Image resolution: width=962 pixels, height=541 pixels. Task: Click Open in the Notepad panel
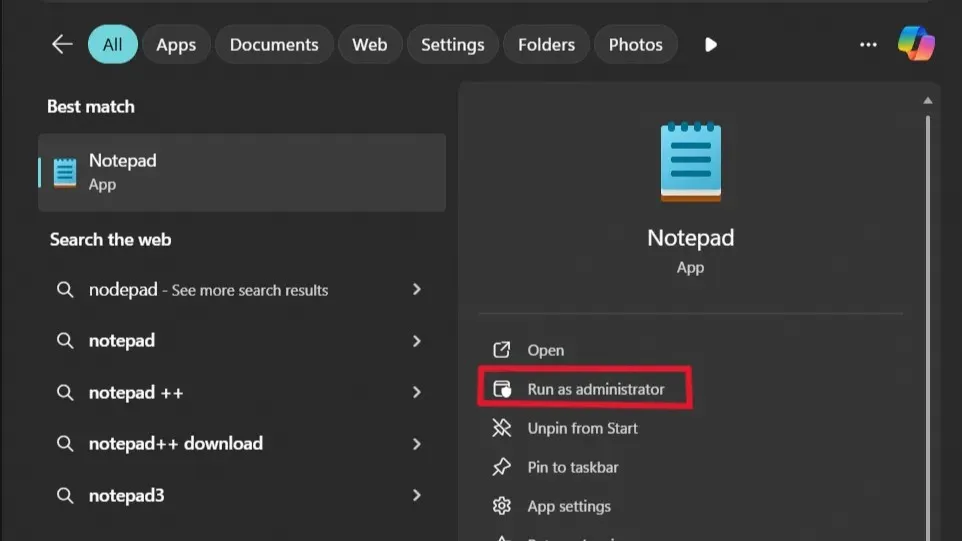coord(545,350)
